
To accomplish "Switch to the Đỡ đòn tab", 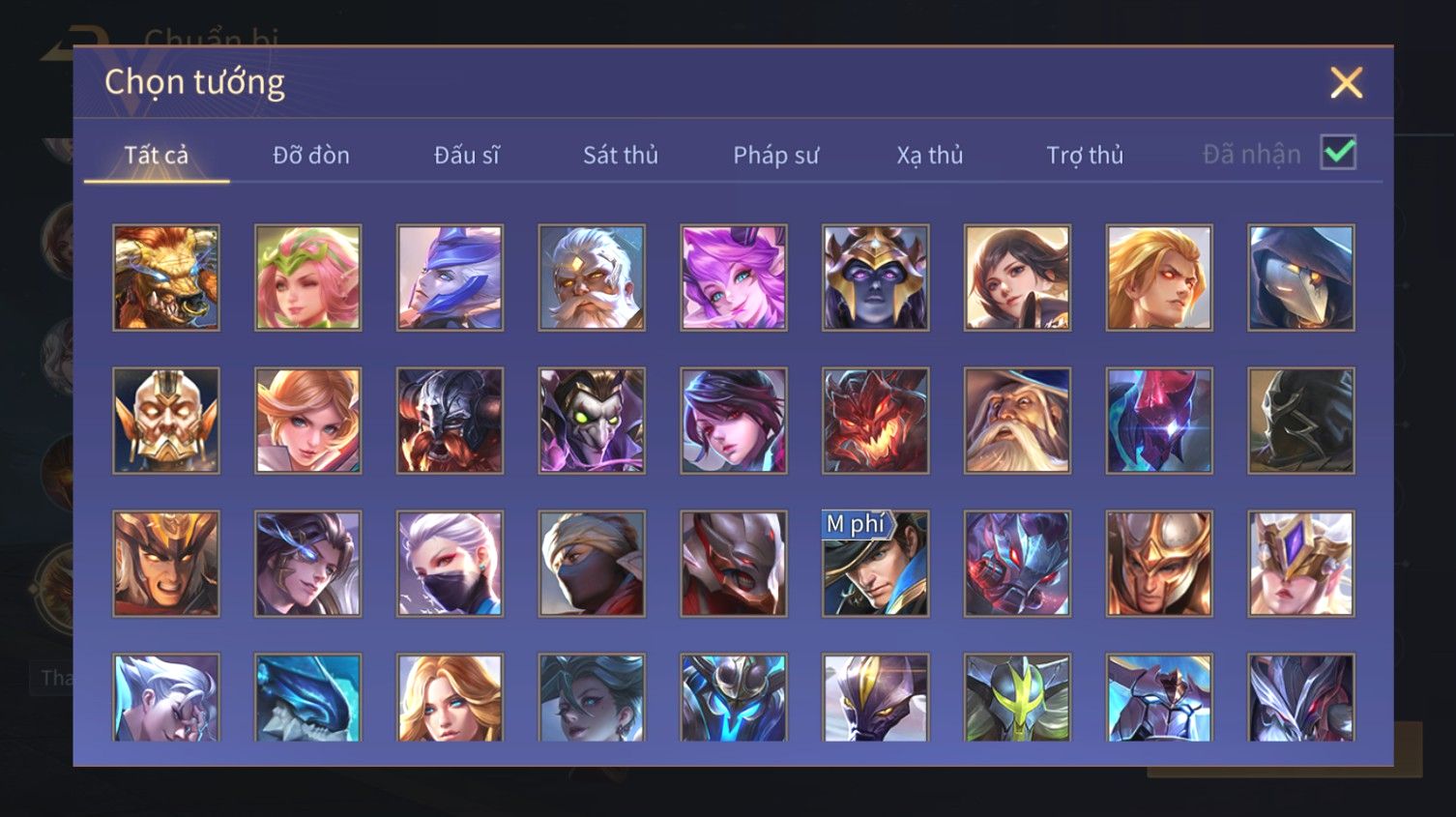I will (311, 155).
